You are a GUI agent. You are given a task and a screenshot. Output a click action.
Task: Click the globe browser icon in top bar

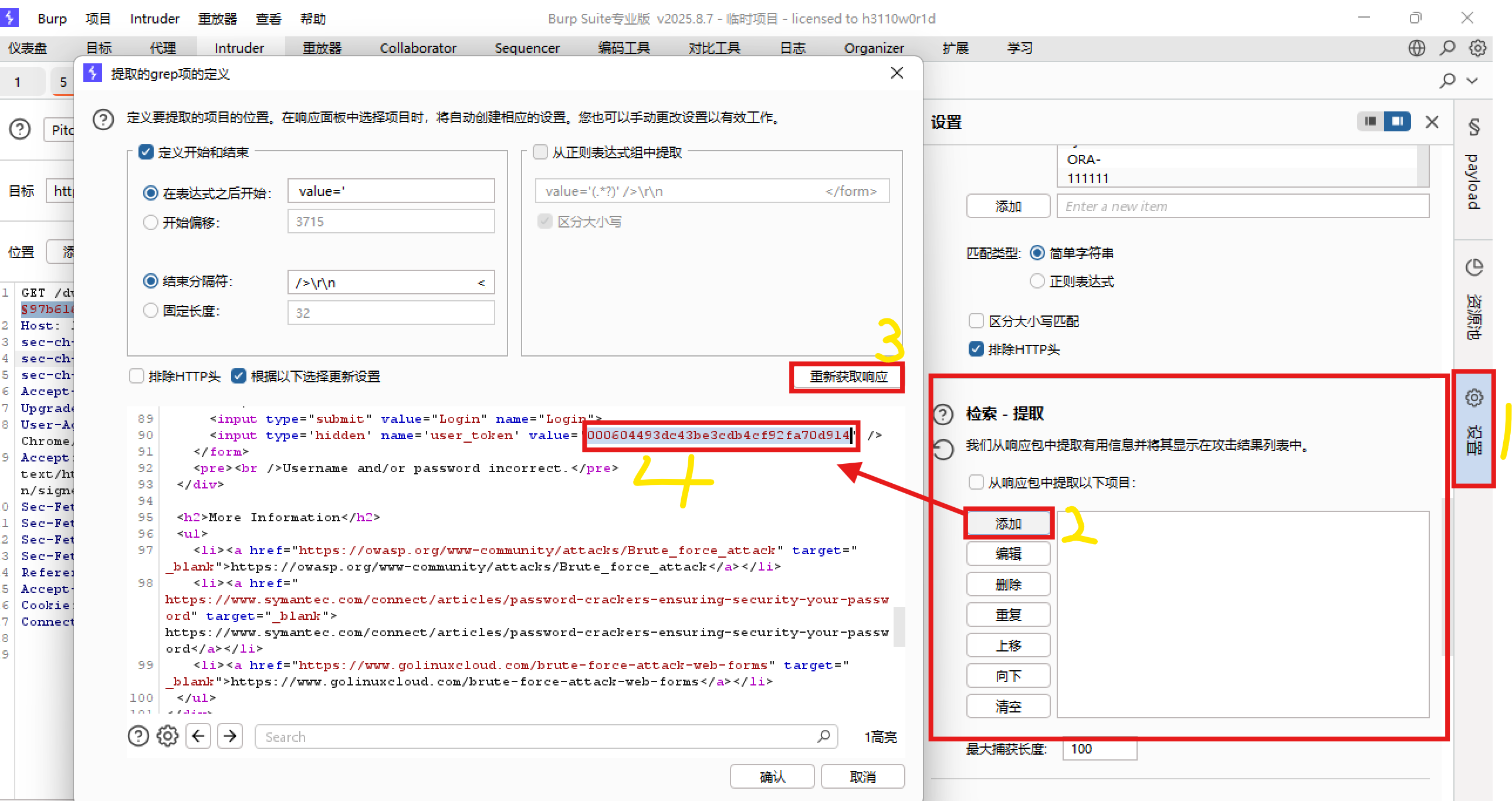coord(1416,48)
